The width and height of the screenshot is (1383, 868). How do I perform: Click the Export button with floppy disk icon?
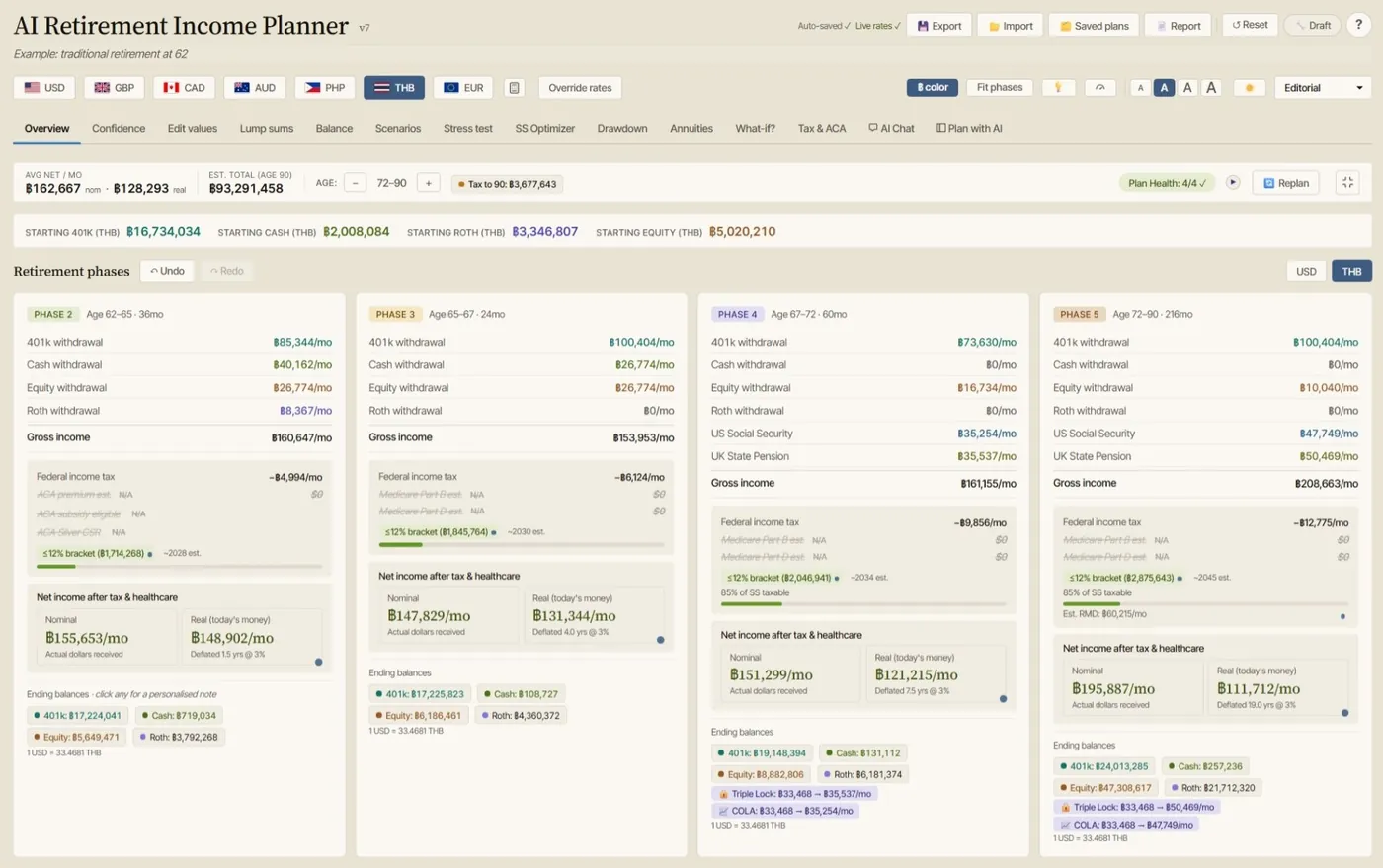(x=938, y=26)
